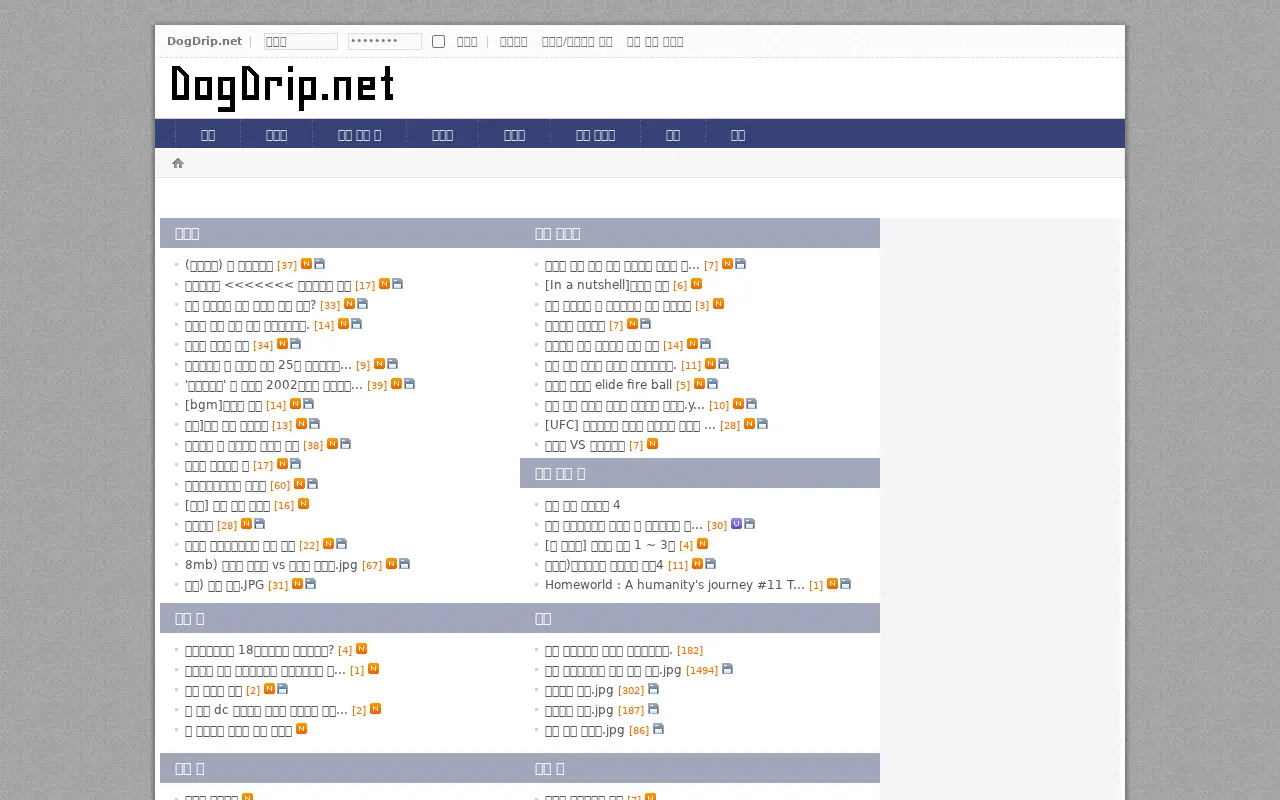This screenshot has width=1280, height=800.
Task: Click the [60] comment count
Action: pyautogui.click(x=280, y=485)
